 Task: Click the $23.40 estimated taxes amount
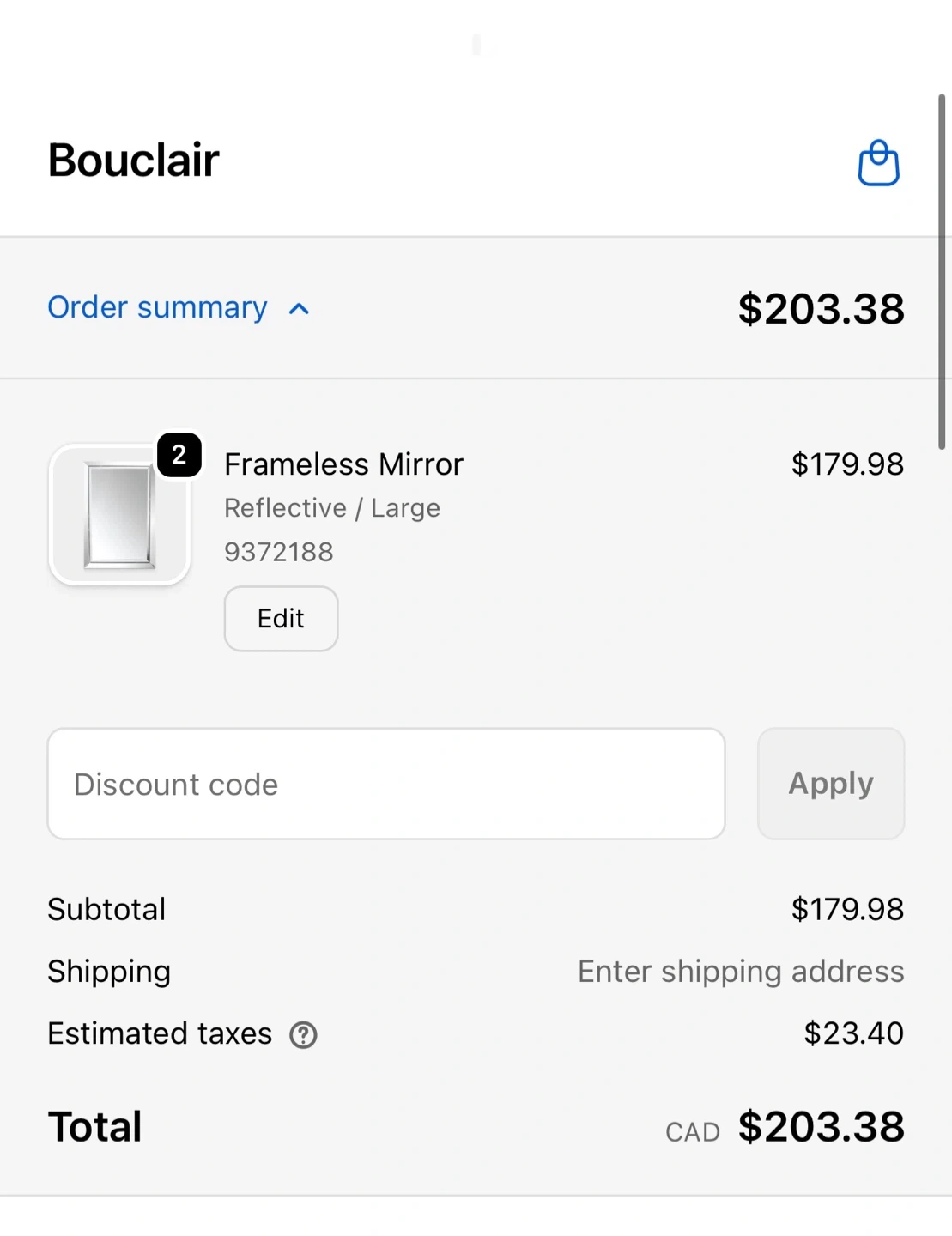coord(853,1033)
